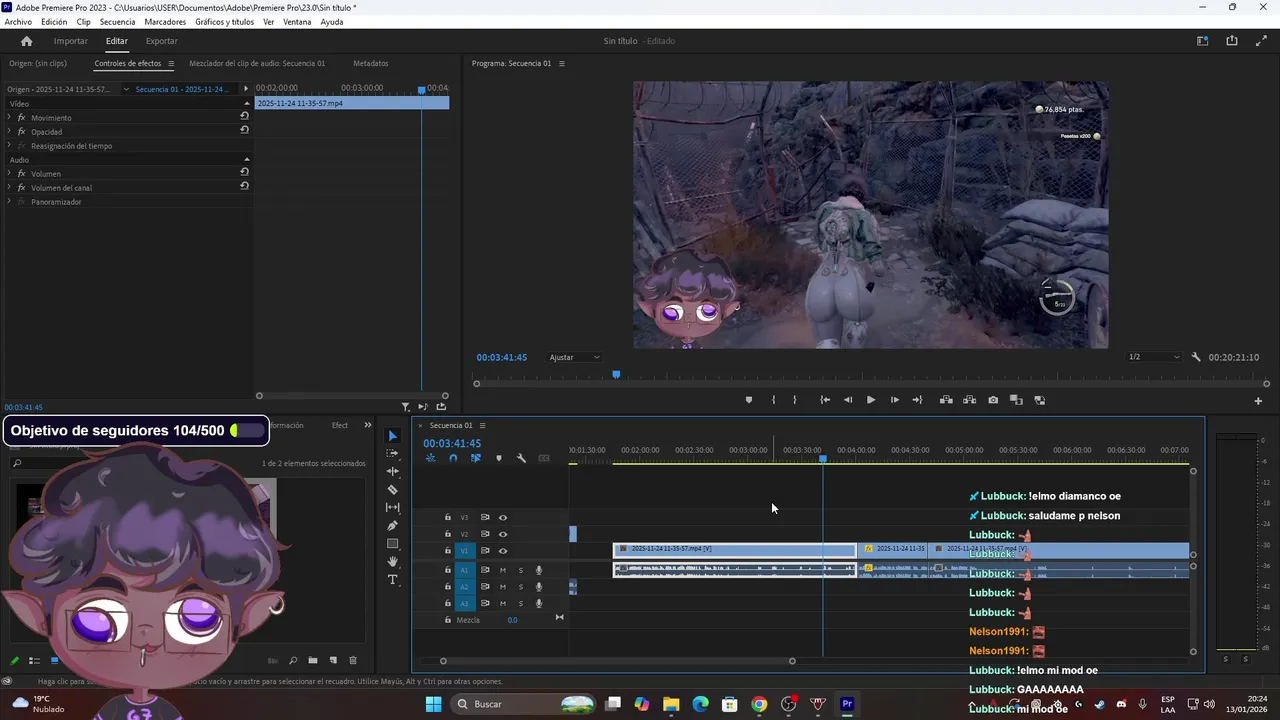Add a marker in the Program monitor

tap(748, 400)
